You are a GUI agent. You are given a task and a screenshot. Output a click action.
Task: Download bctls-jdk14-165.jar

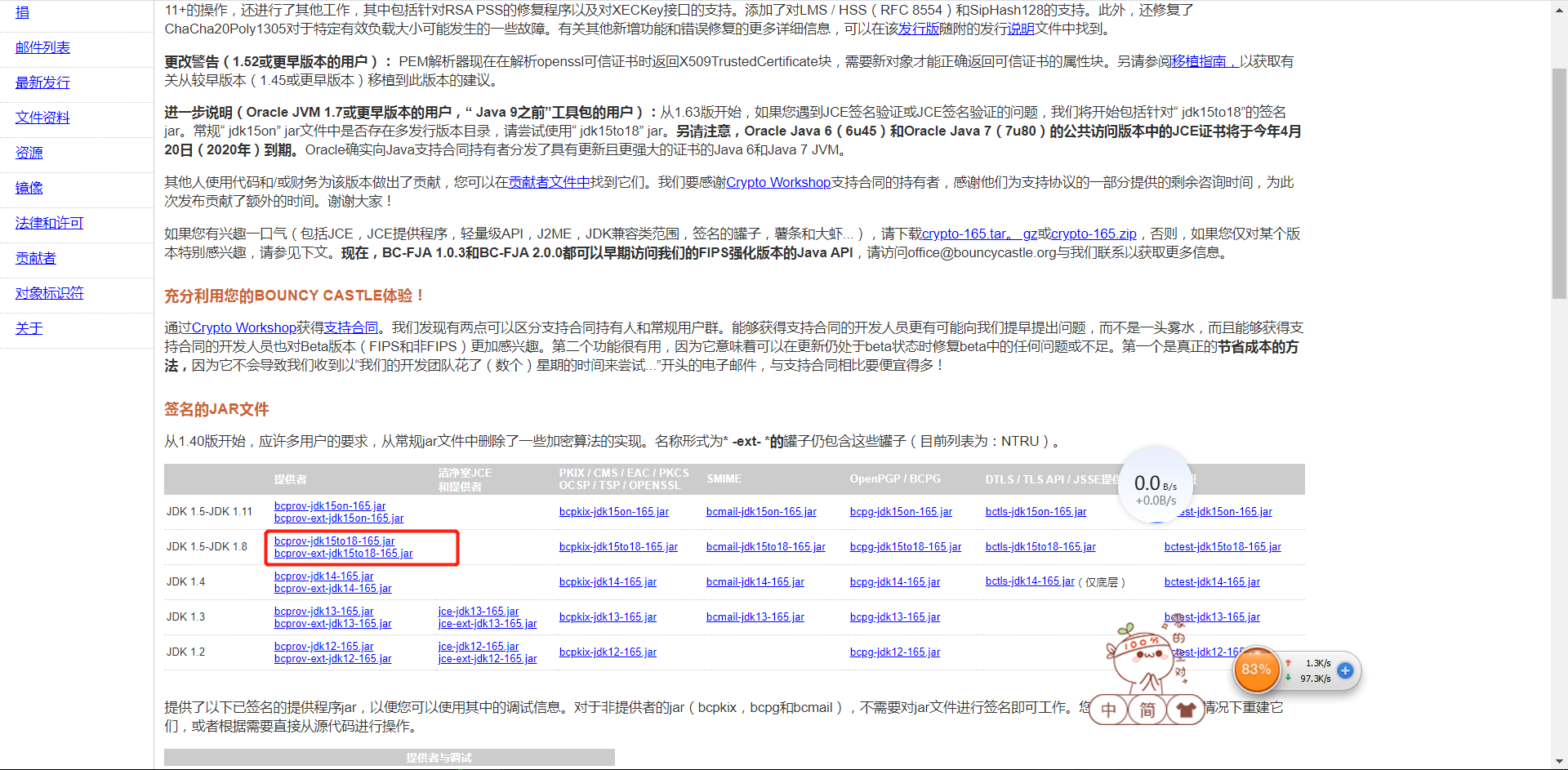click(x=1030, y=581)
